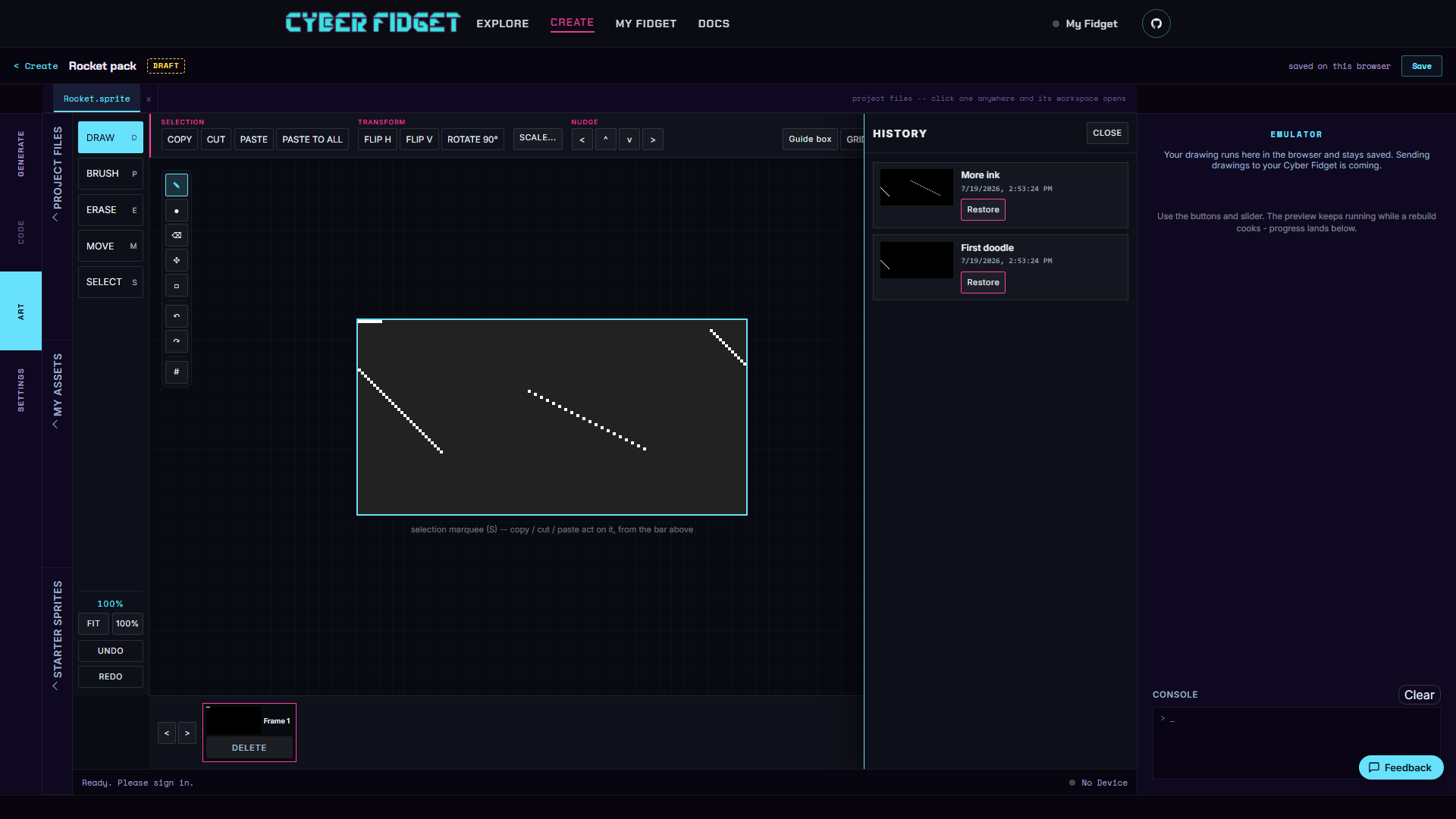Screen dimensions: 1456x819
Task: Open the Explore nav item
Action: tap(502, 24)
